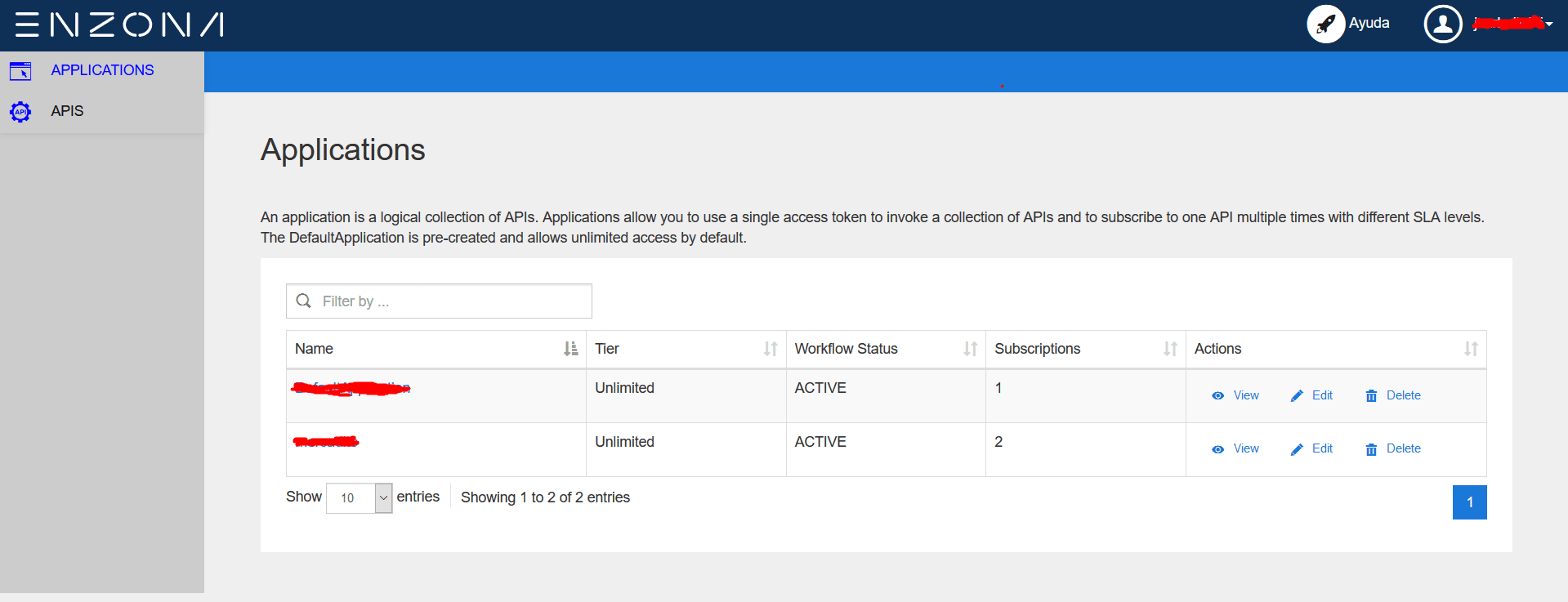Click the Ayuda rocket icon
Image resolution: width=1568 pixels, height=602 pixels.
tap(1325, 24)
